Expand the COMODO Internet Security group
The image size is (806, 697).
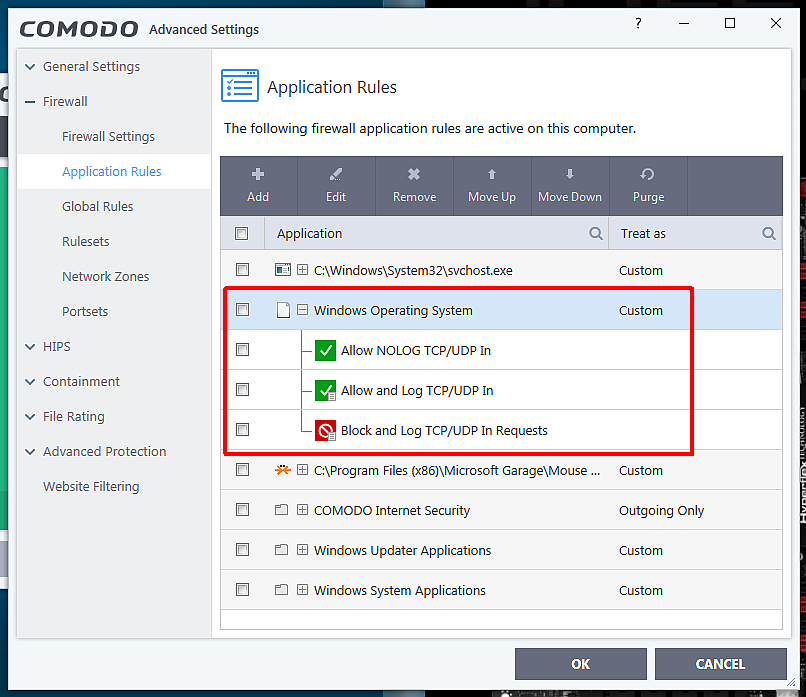pyautogui.click(x=303, y=509)
